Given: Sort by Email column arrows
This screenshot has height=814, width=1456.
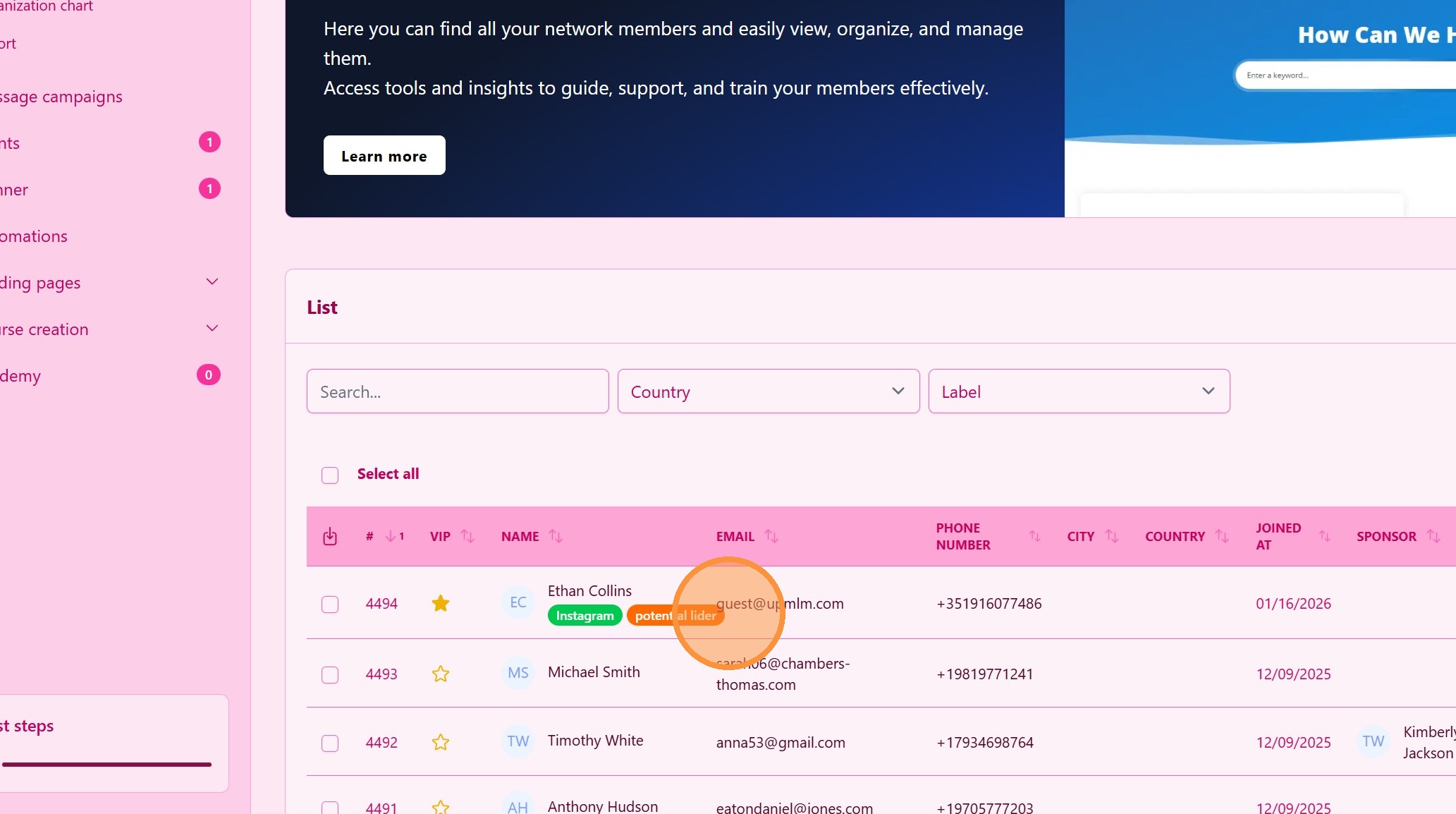Looking at the screenshot, I should tap(771, 537).
